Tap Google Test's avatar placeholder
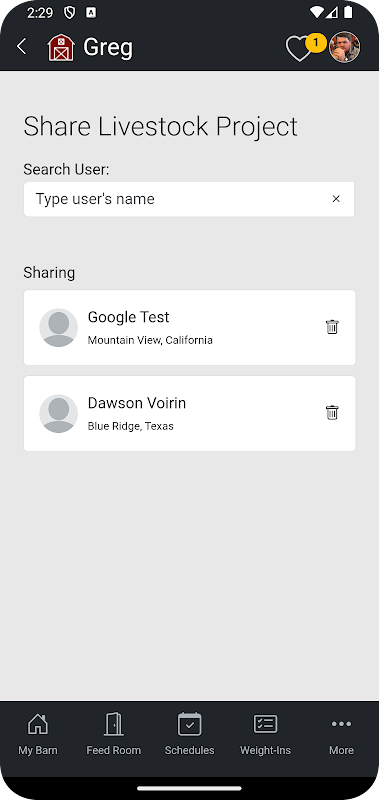This screenshot has width=379, height=800. tap(59, 328)
